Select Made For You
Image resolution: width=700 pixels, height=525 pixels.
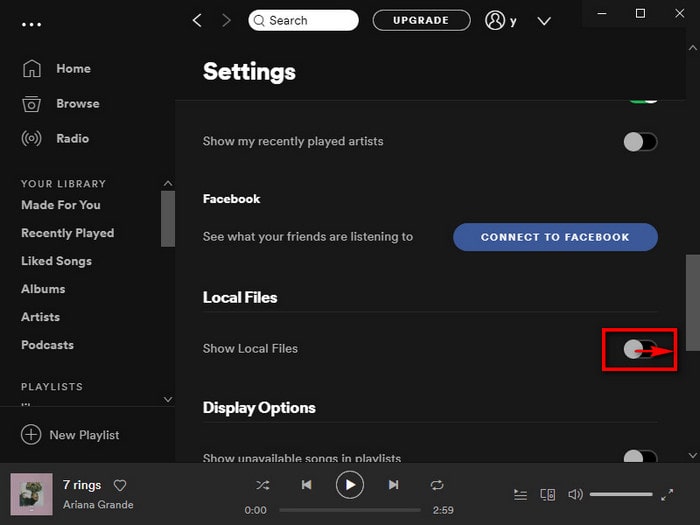point(61,205)
